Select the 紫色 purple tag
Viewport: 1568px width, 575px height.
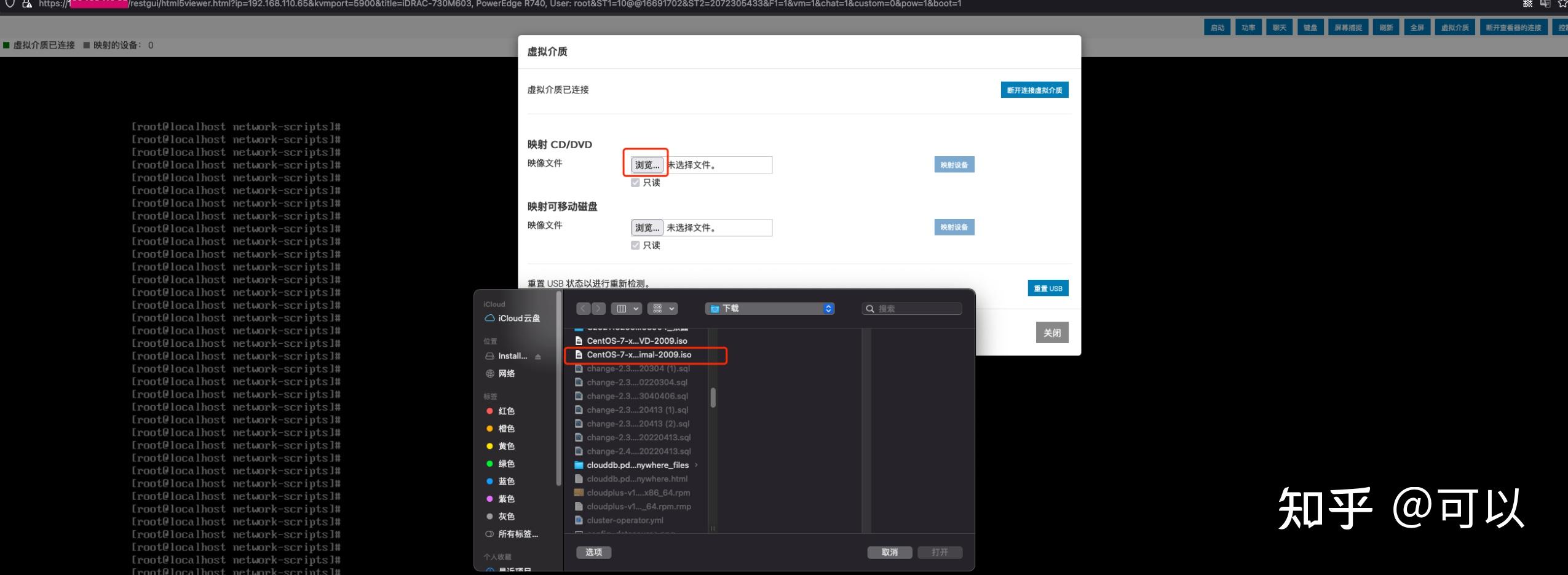500,499
